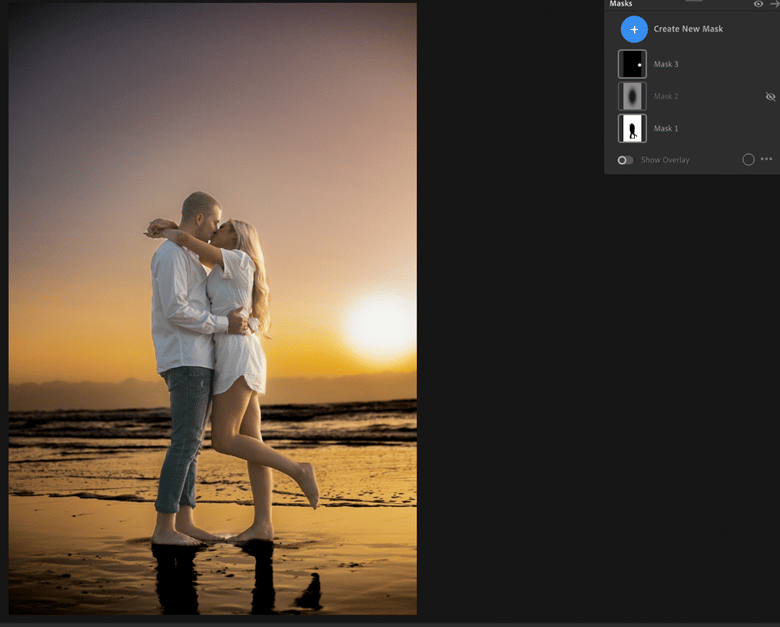Click the blue plus Create New Mask icon
Screen dimensions: 780x627
pyautogui.click(x=633, y=29)
